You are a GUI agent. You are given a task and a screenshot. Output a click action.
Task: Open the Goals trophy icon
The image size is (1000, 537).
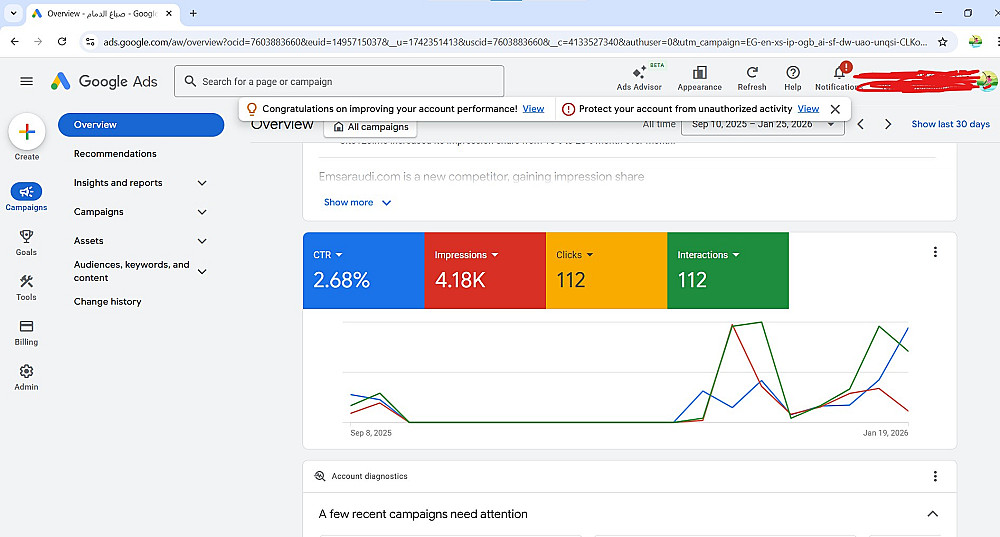(27, 237)
